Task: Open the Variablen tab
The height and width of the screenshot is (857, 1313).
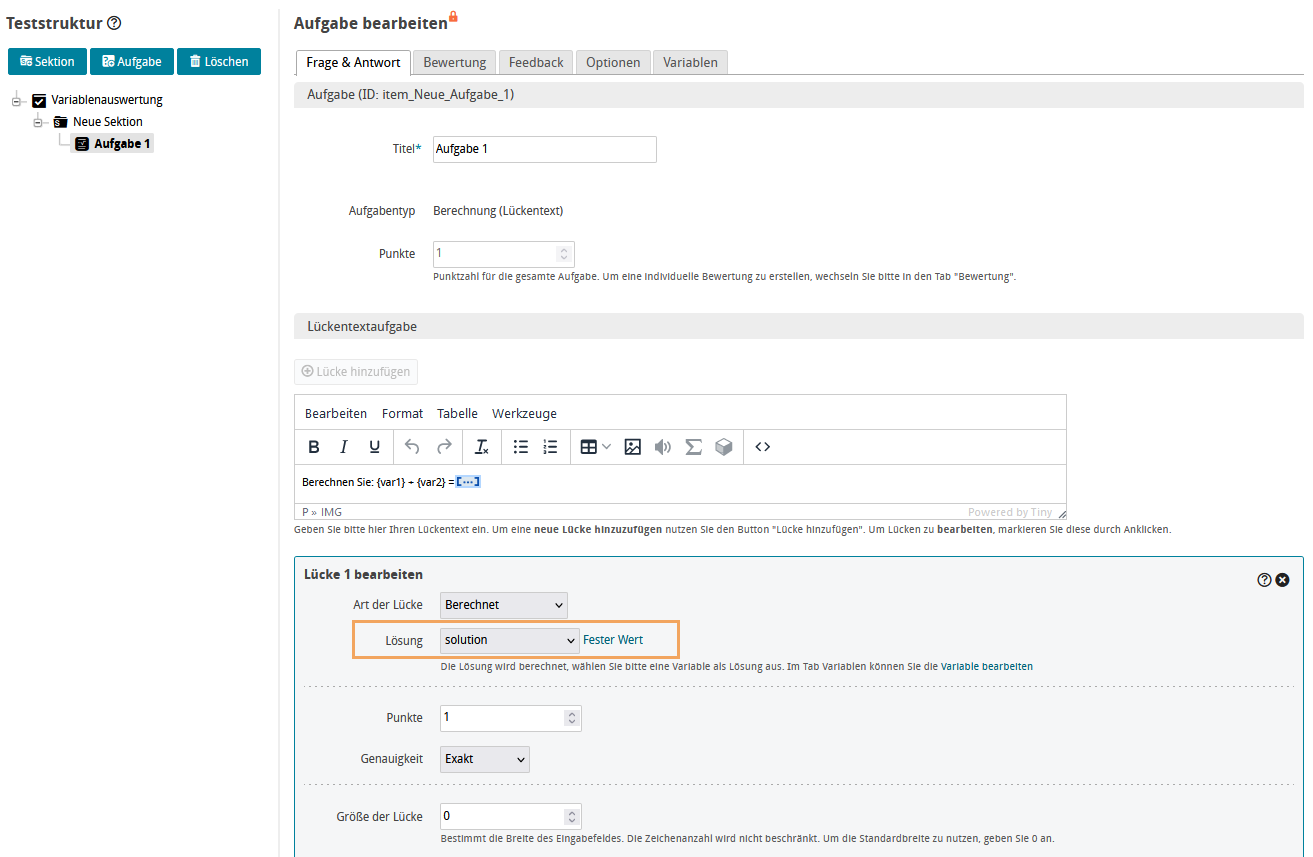Action: coord(690,62)
